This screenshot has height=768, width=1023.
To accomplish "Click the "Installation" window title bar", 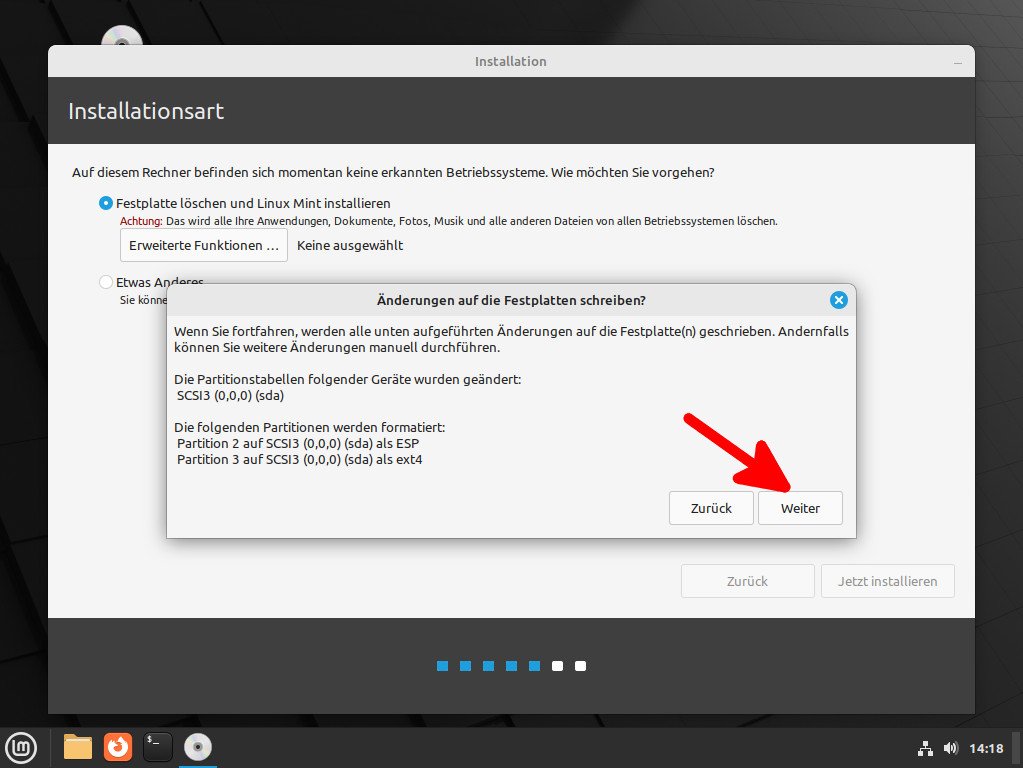I will [x=510, y=61].
